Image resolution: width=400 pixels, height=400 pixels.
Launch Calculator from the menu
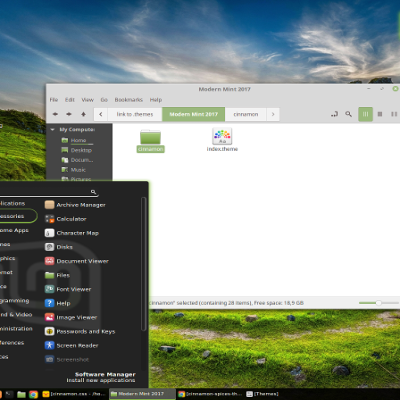coord(66,219)
